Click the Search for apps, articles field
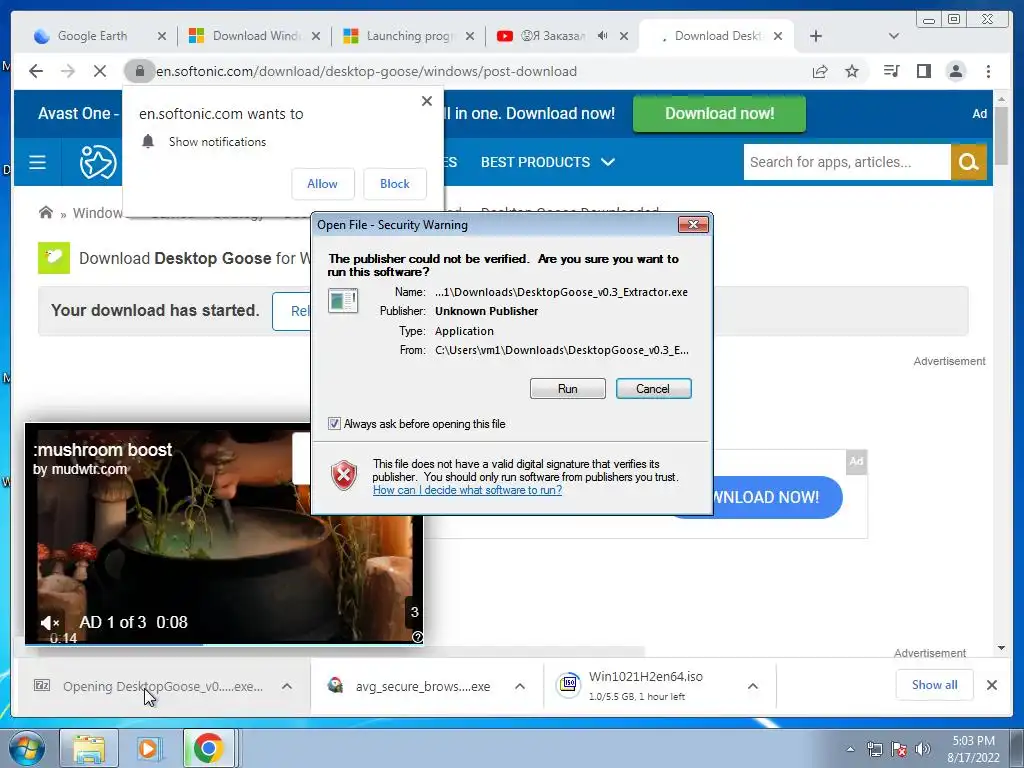This screenshot has height=768, width=1024. point(847,162)
